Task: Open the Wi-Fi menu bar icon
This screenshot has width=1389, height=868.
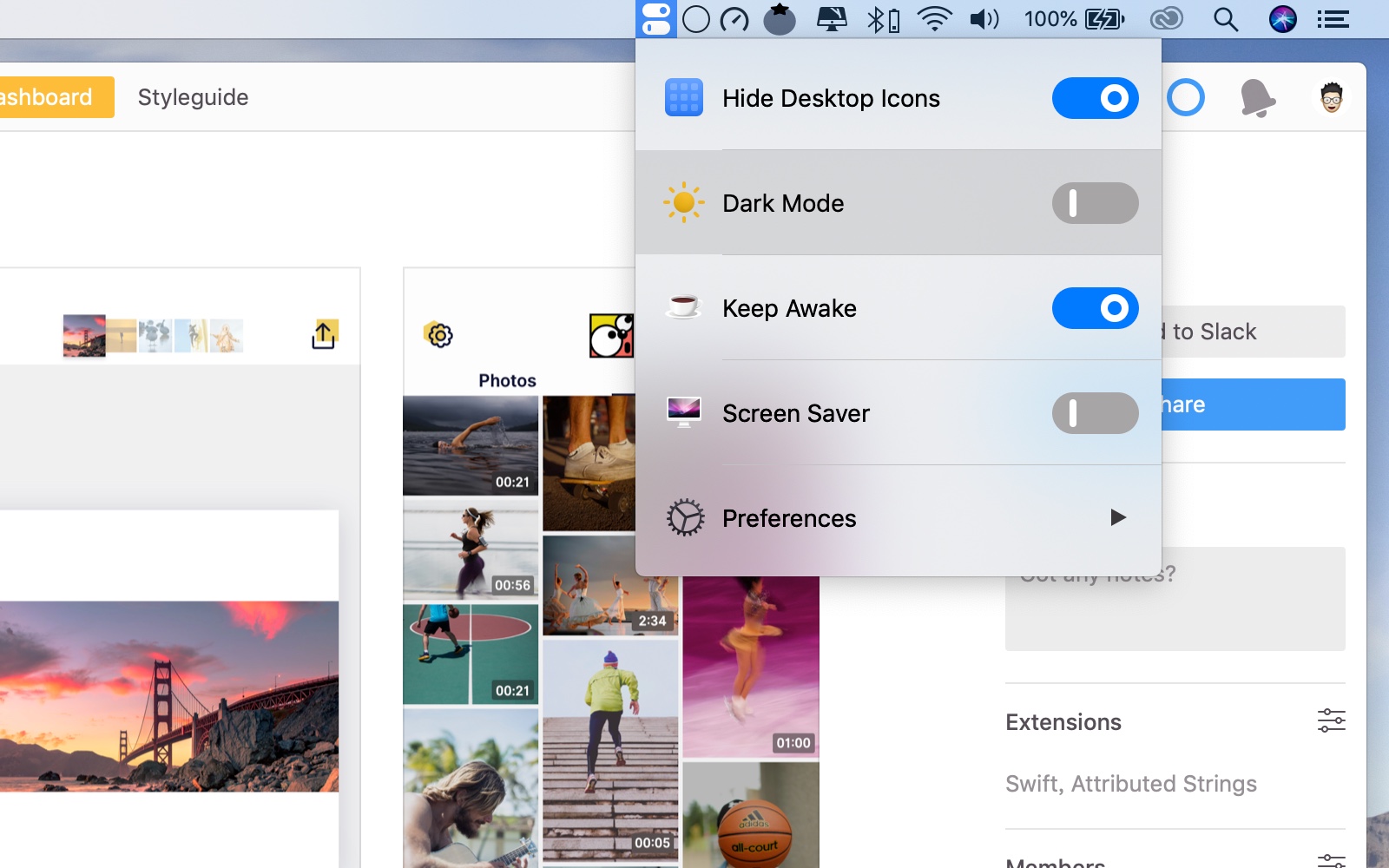Action: pyautogui.click(x=934, y=19)
